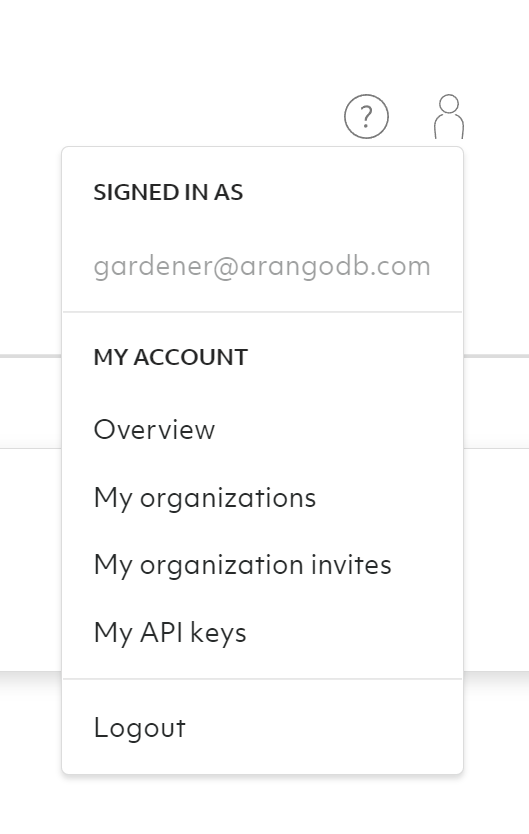Click the user profile avatar icon

[449, 116]
